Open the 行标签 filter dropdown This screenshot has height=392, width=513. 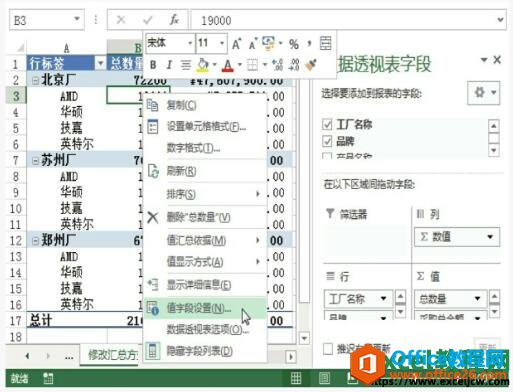click(x=100, y=63)
